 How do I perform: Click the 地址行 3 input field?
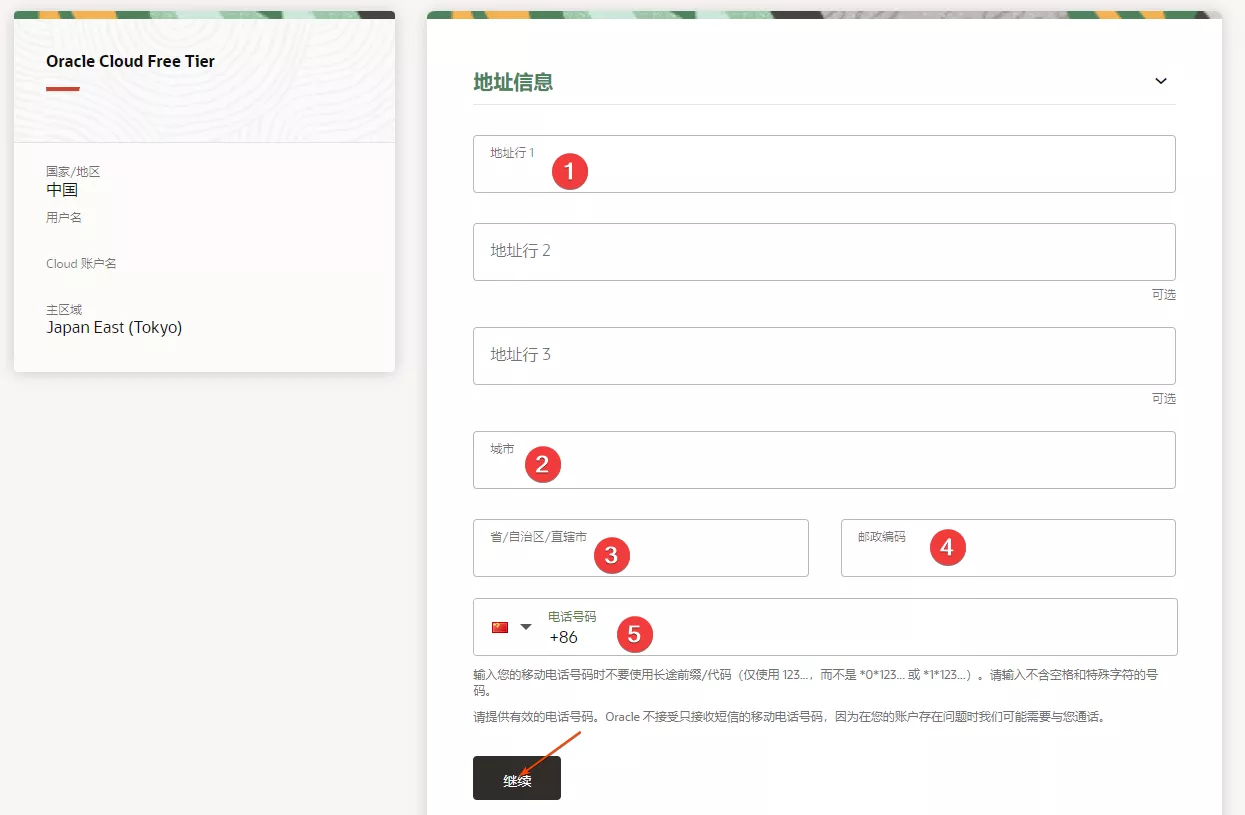[x=824, y=356]
